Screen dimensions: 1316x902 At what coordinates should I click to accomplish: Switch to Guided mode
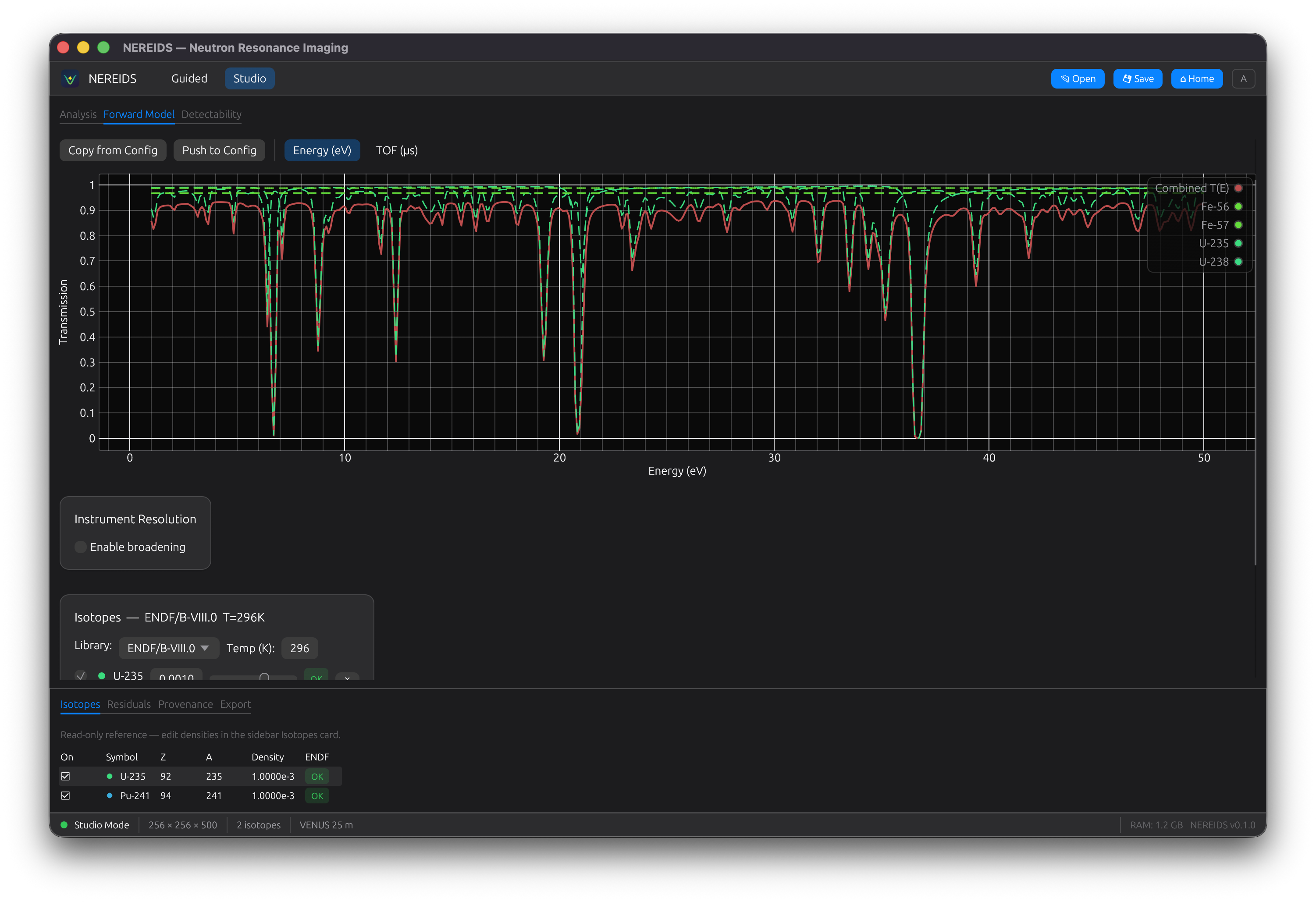[189, 79]
